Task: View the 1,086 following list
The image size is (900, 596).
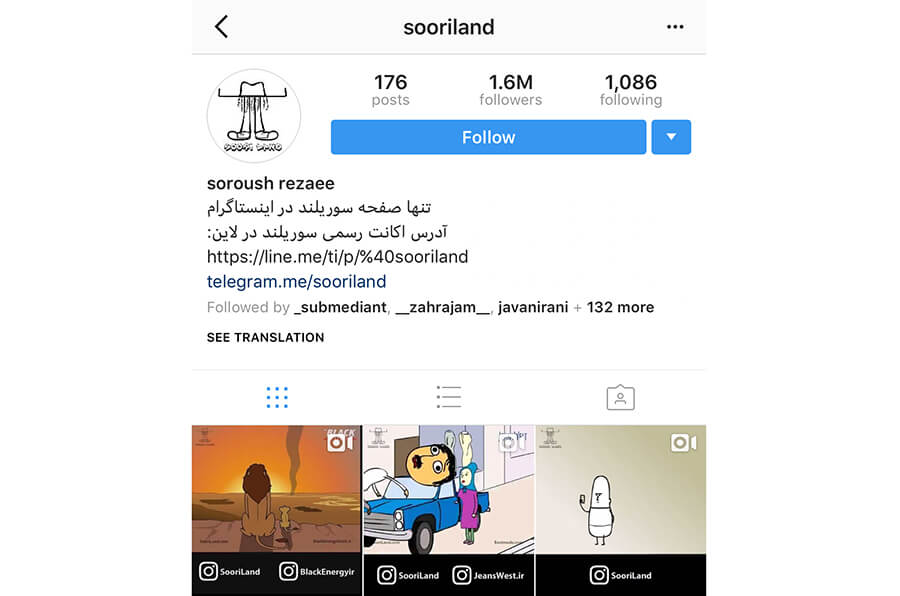Action: pyautogui.click(x=631, y=90)
